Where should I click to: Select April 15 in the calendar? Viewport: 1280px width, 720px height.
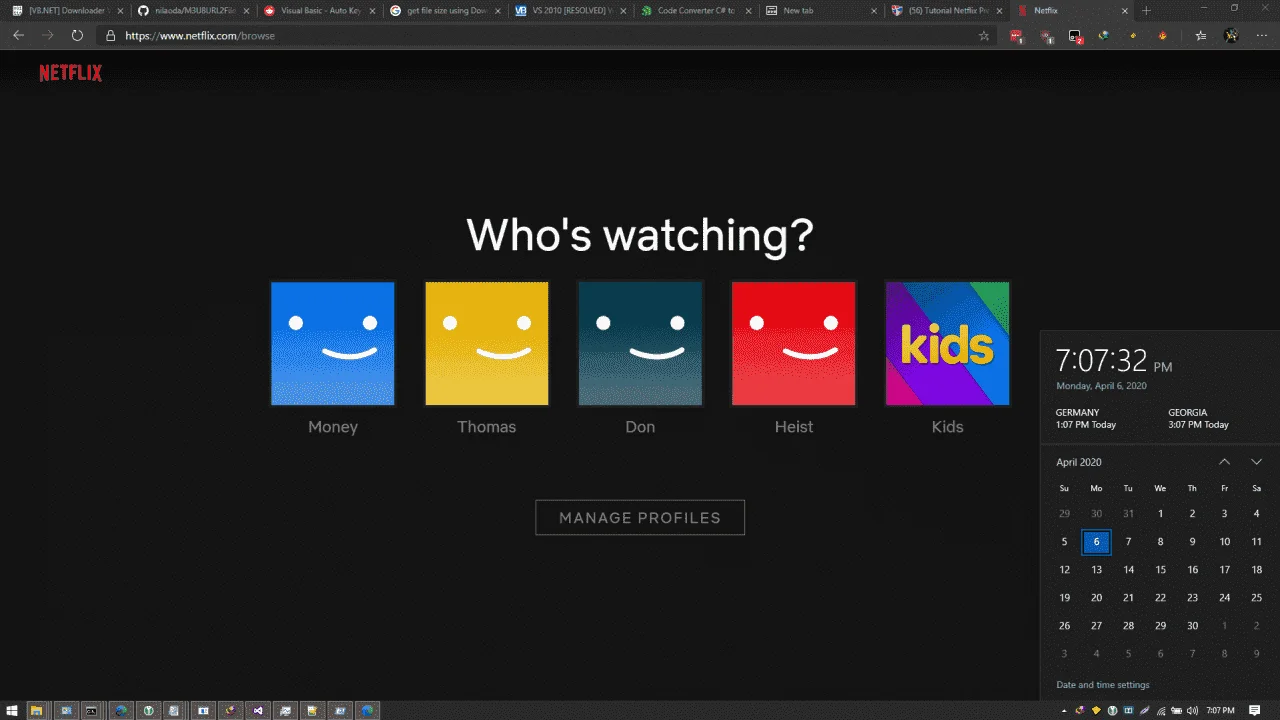[1160, 569]
